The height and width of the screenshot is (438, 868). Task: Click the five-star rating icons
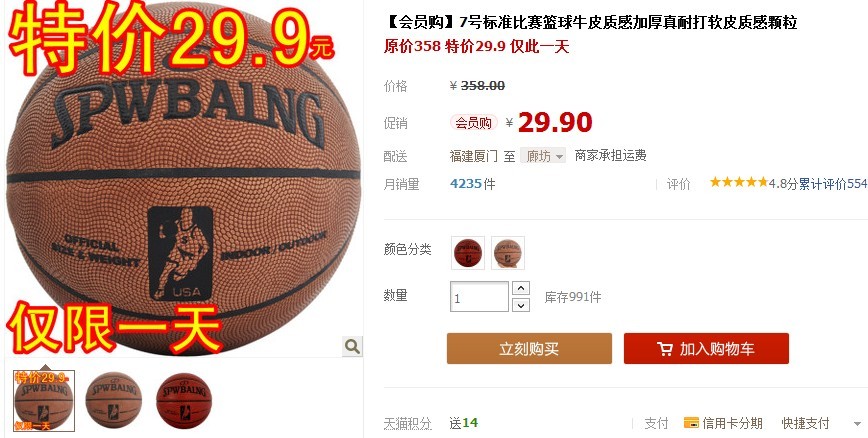click(x=739, y=182)
